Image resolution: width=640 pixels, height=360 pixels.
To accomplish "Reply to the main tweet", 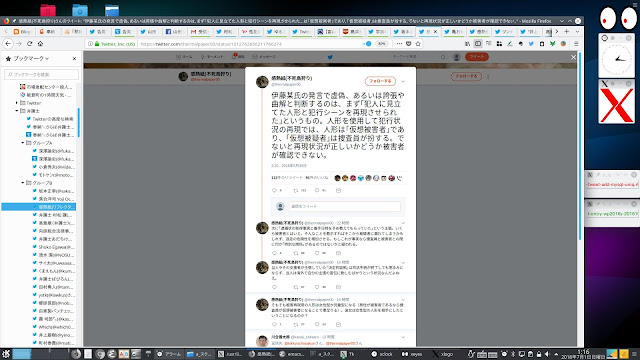I will pos(274,191).
